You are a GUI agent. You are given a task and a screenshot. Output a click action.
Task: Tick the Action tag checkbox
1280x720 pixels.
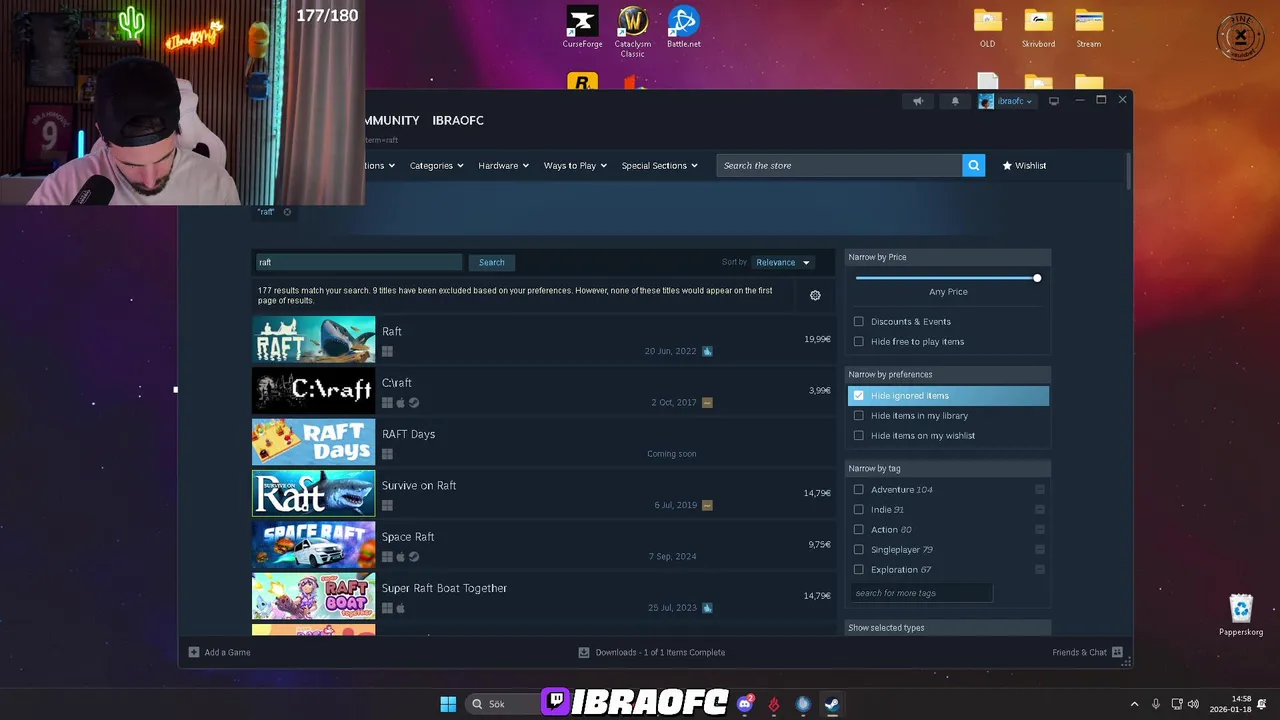[x=858, y=530]
